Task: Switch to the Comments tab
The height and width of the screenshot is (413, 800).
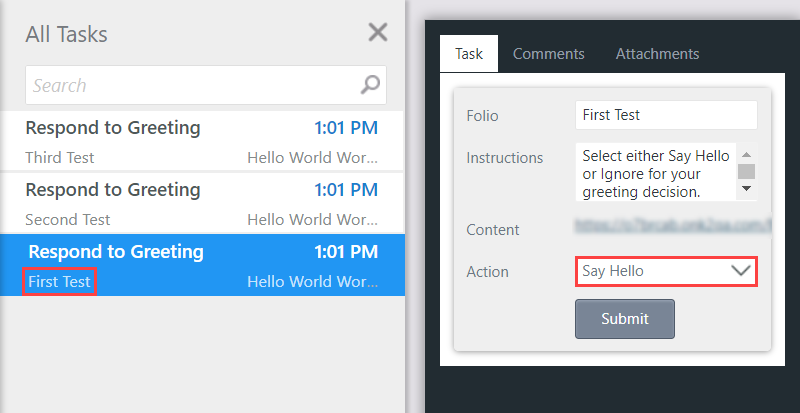Action: (x=548, y=54)
